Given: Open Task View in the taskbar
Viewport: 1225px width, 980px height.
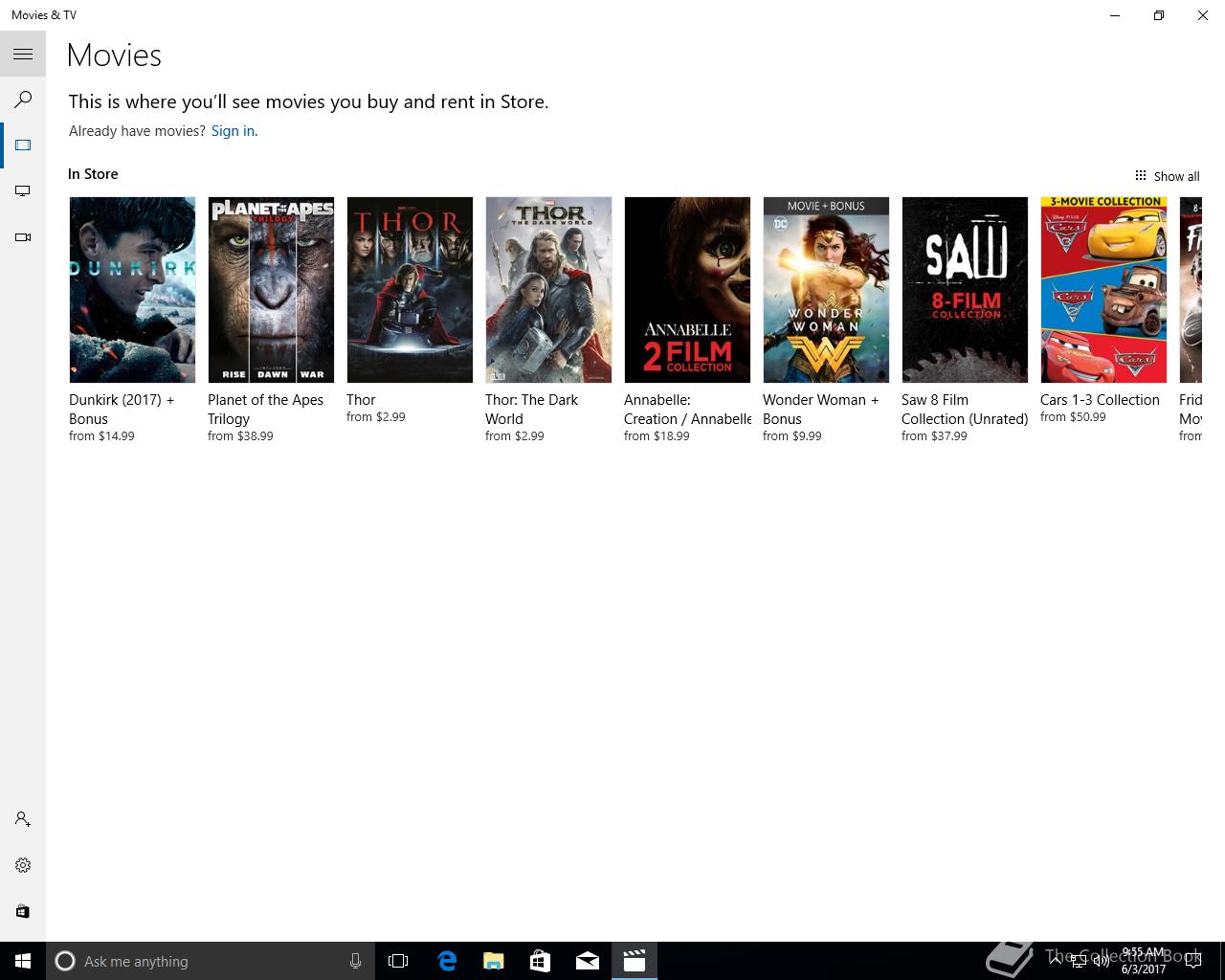Looking at the screenshot, I should point(398,961).
